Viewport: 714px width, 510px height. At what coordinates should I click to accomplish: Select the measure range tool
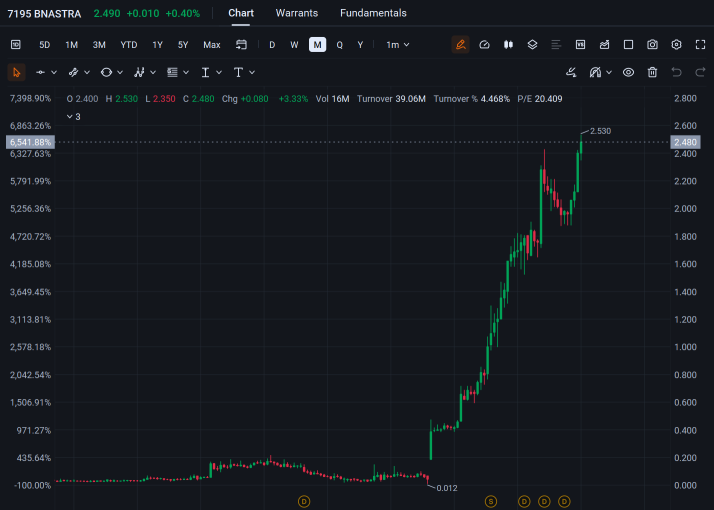click(205, 72)
